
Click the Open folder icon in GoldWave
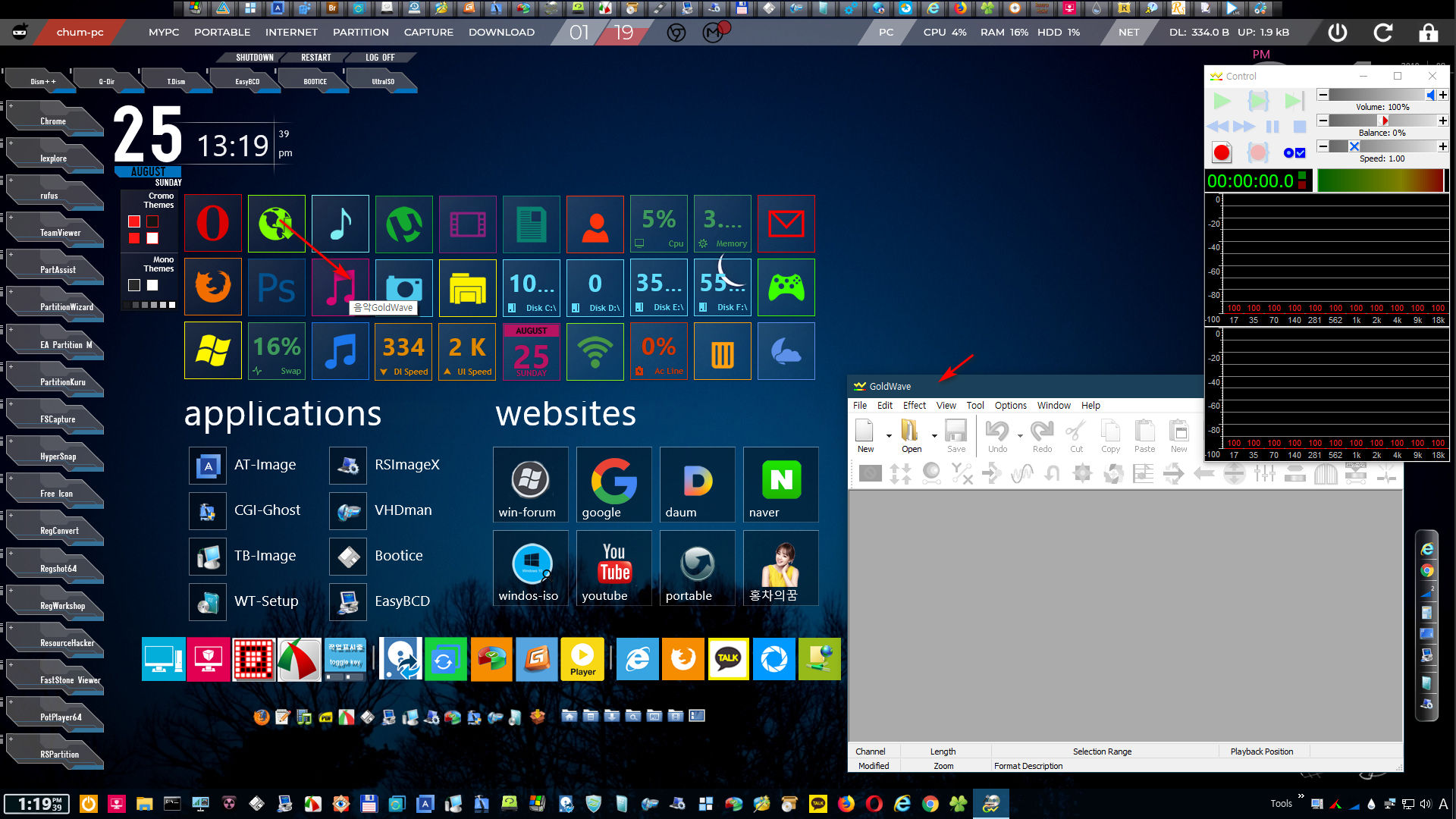pyautogui.click(x=911, y=431)
